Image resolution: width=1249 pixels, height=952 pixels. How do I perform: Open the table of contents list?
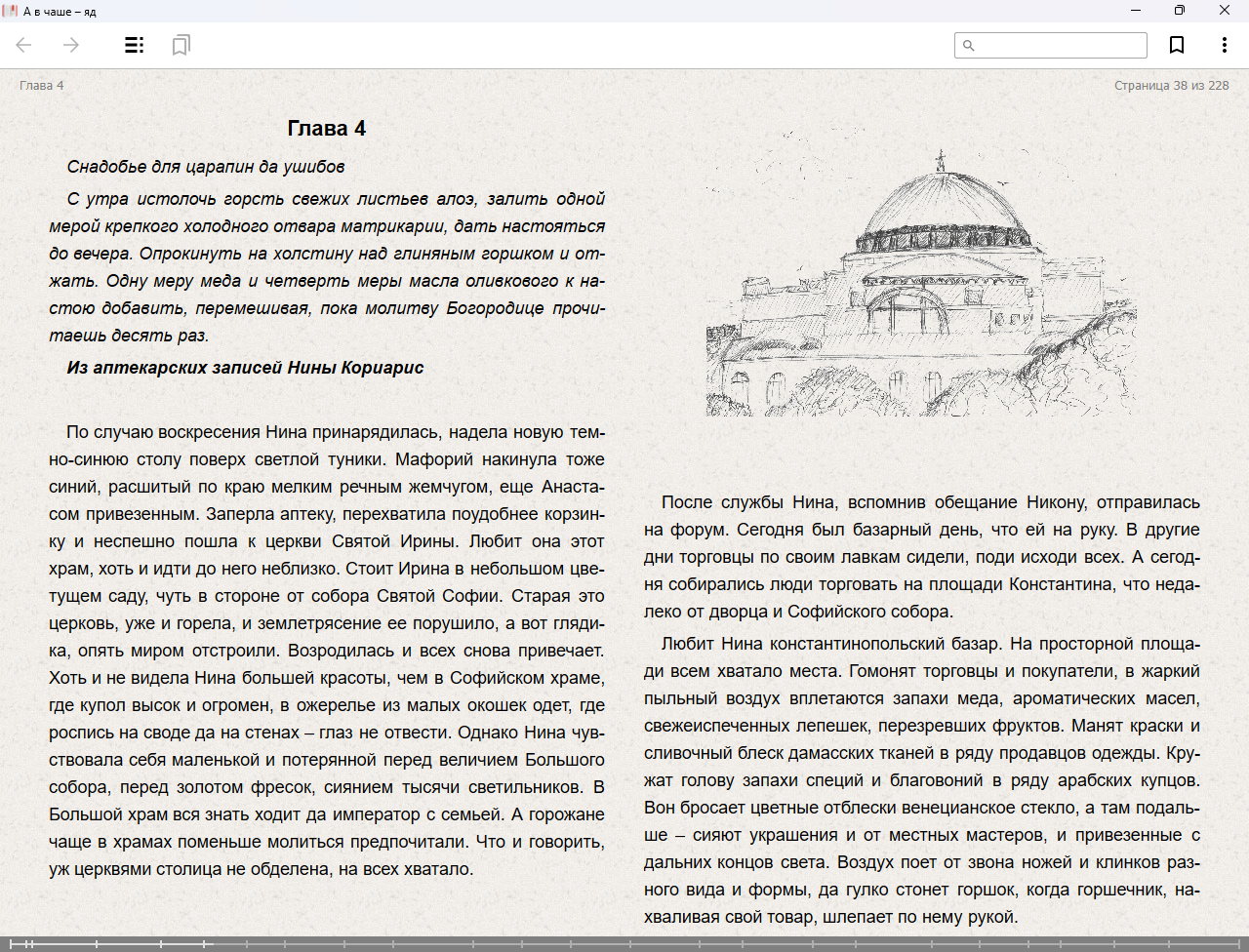click(135, 45)
